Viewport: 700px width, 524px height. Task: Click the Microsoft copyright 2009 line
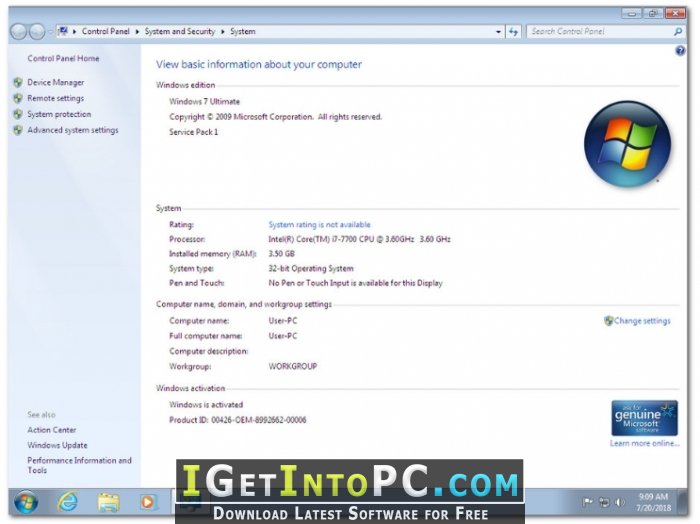tap(275, 116)
